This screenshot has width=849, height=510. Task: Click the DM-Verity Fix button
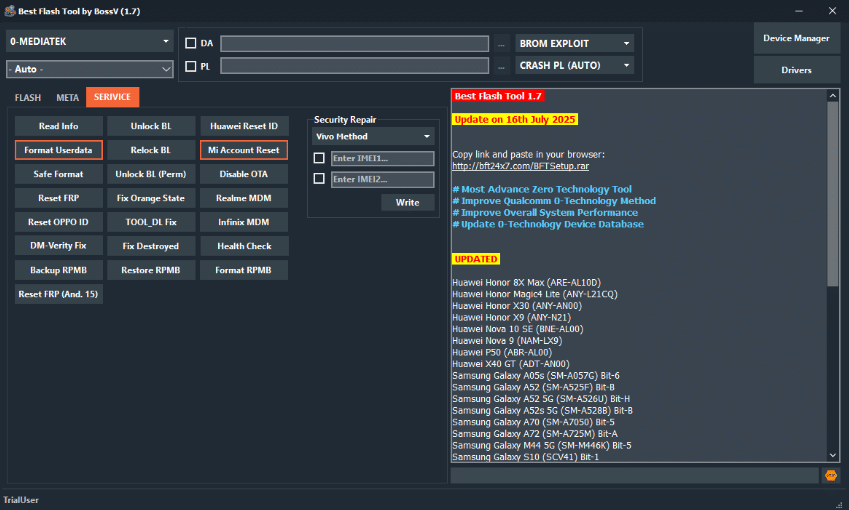tap(58, 246)
